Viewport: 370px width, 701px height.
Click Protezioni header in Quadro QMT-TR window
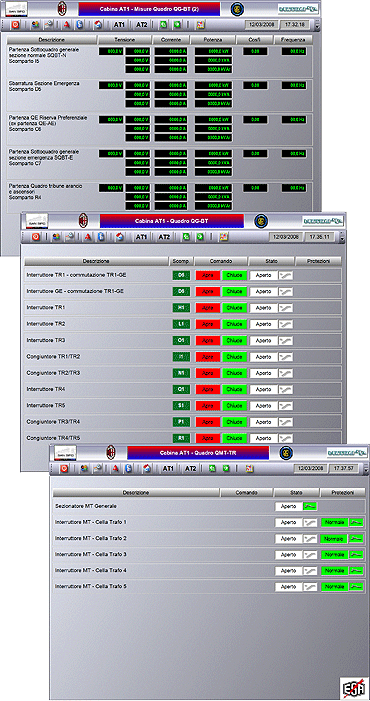click(x=343, y=493)
